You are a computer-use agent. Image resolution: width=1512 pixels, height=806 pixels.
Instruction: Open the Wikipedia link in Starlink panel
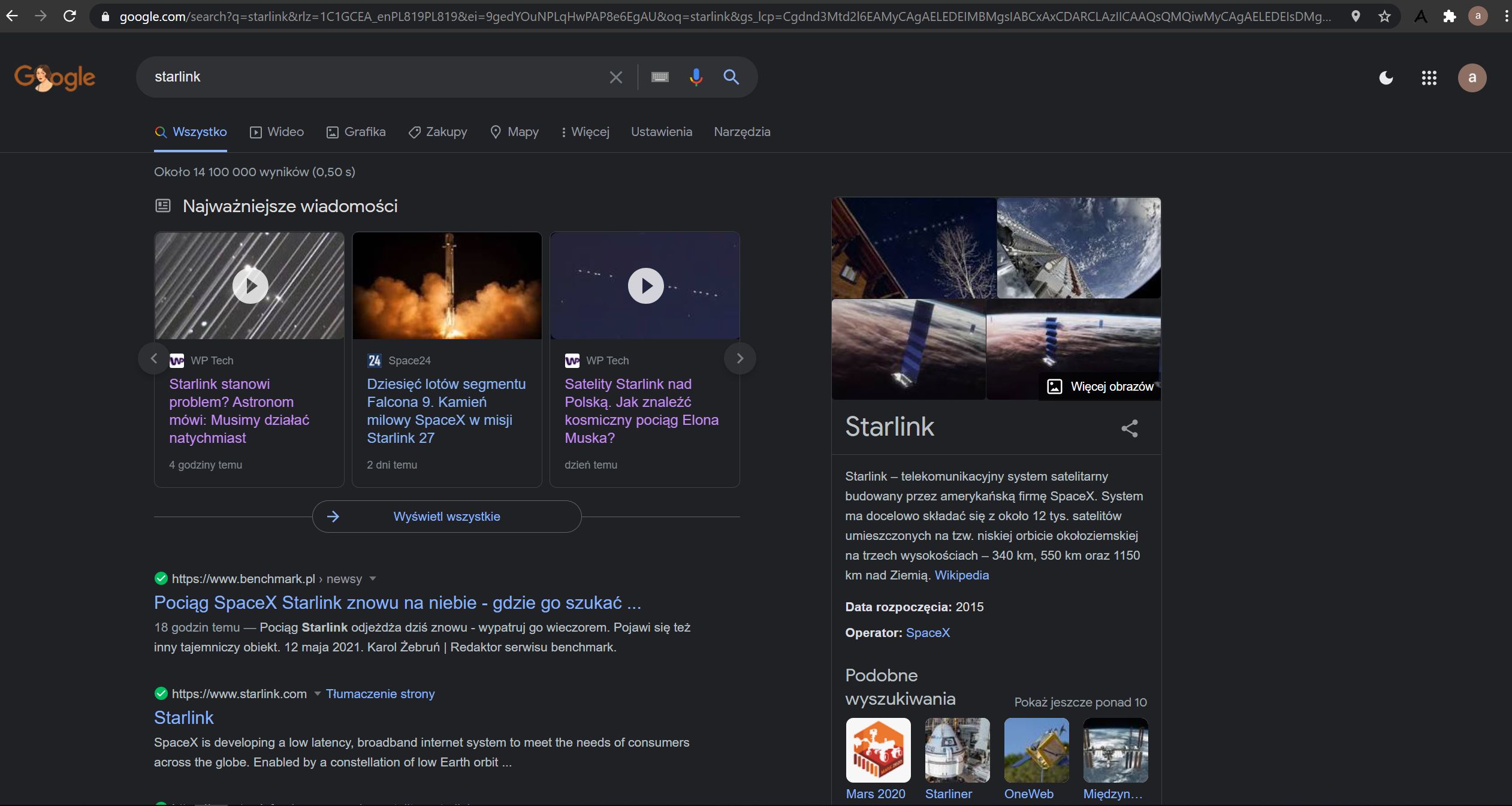(x=961, y=575)
